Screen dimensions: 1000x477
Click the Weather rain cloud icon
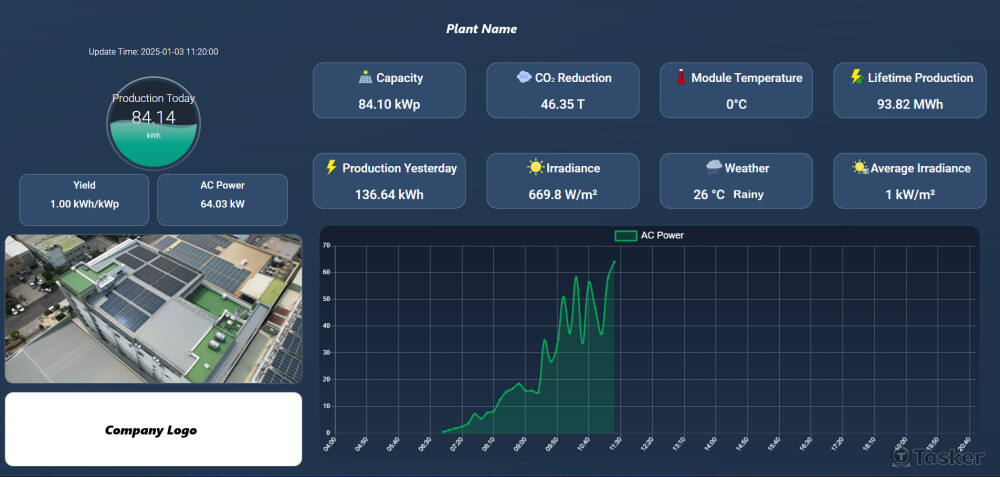click(x=713, y=167)
